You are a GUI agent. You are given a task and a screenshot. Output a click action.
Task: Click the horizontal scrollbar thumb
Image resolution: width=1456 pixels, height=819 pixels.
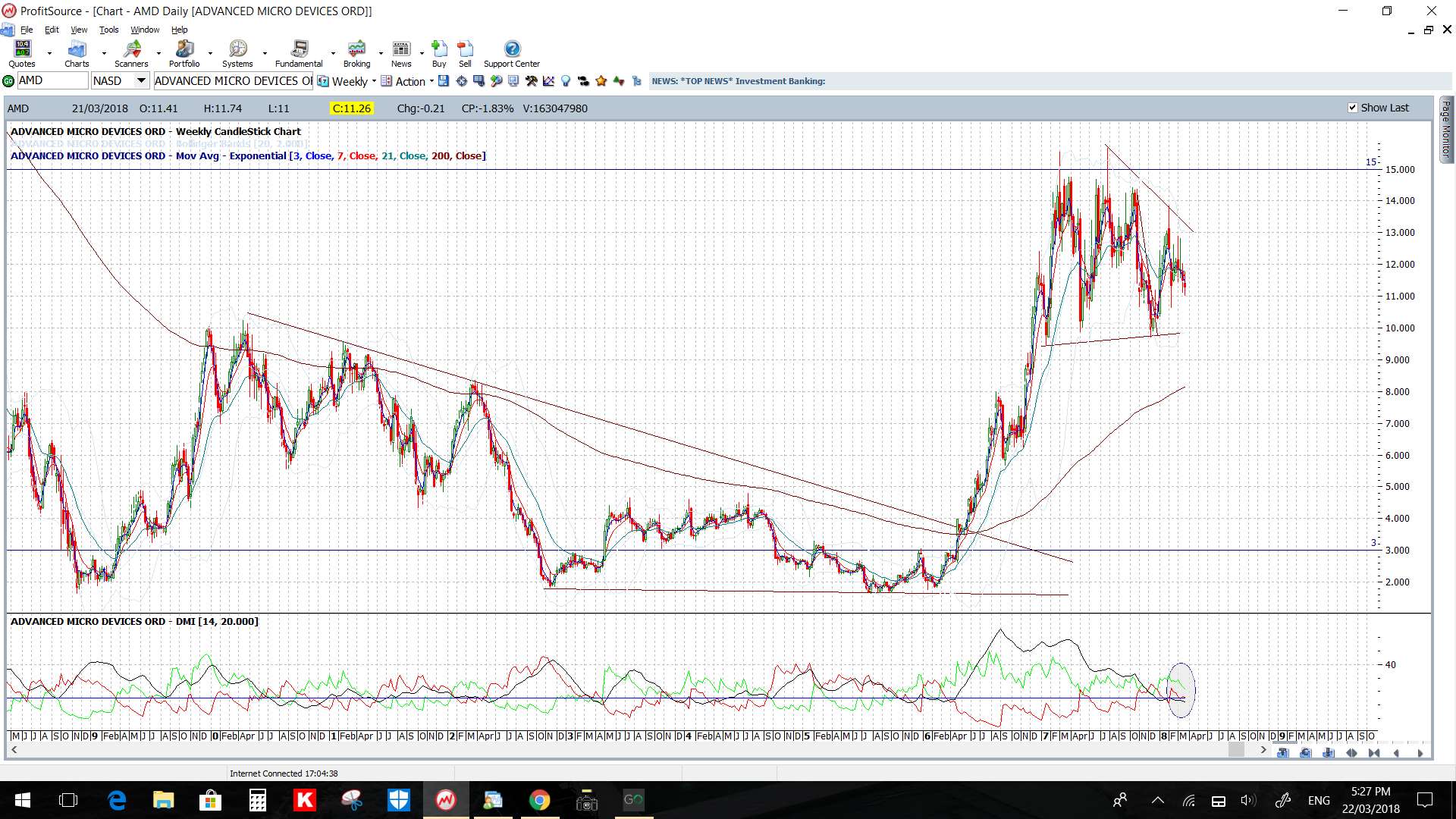(1236, 750)
